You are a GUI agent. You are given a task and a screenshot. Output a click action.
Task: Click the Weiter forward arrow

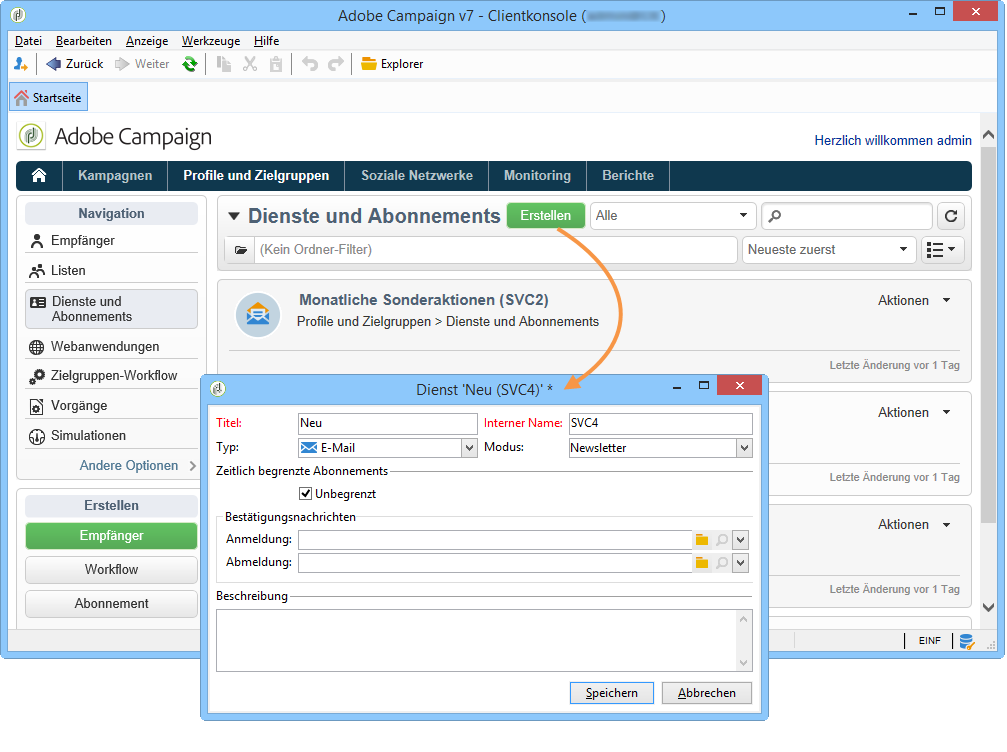[142, 64]
